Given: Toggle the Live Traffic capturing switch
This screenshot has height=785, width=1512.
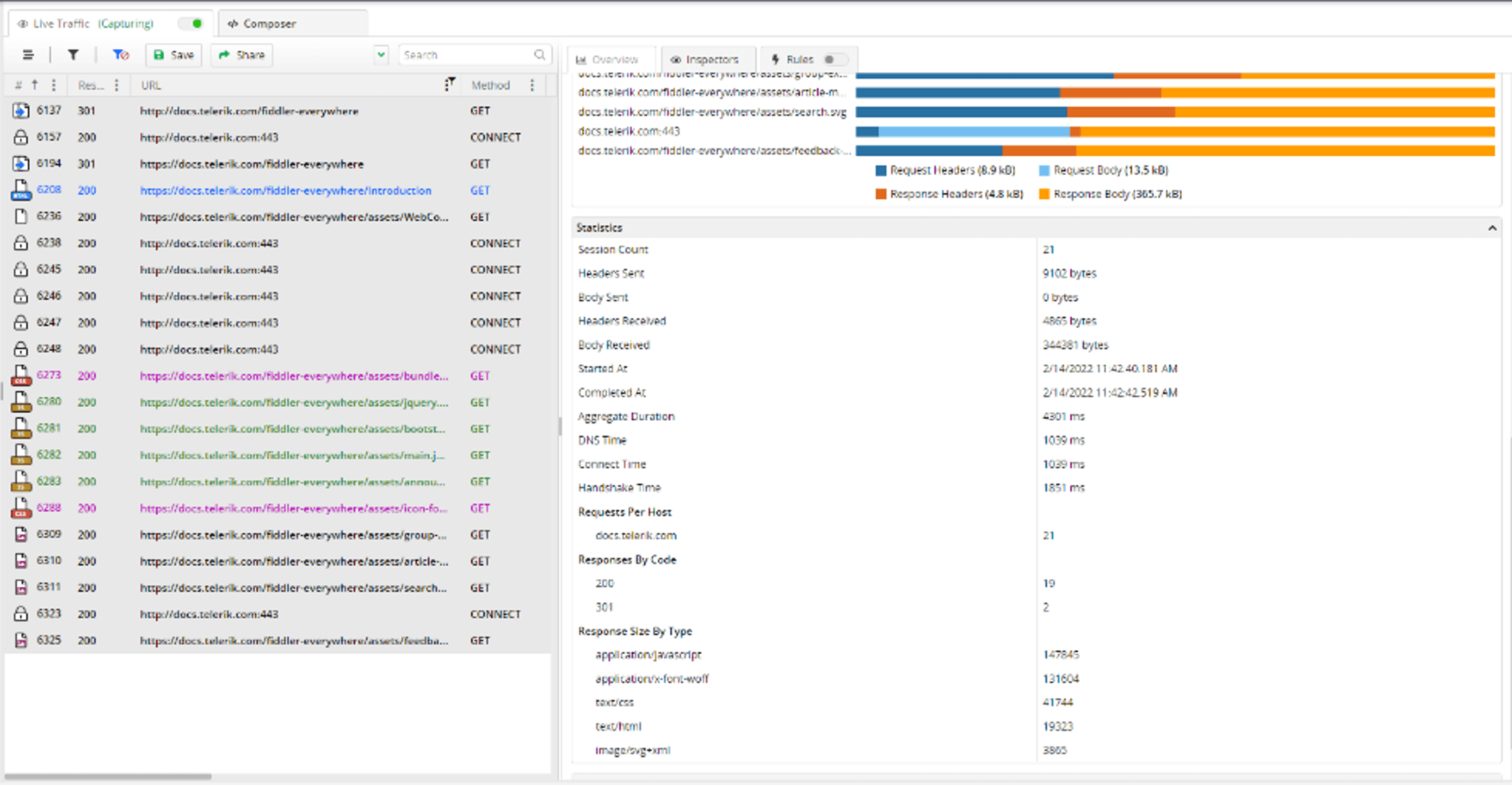Looking at the screenshot, I should tap(191, 24).
